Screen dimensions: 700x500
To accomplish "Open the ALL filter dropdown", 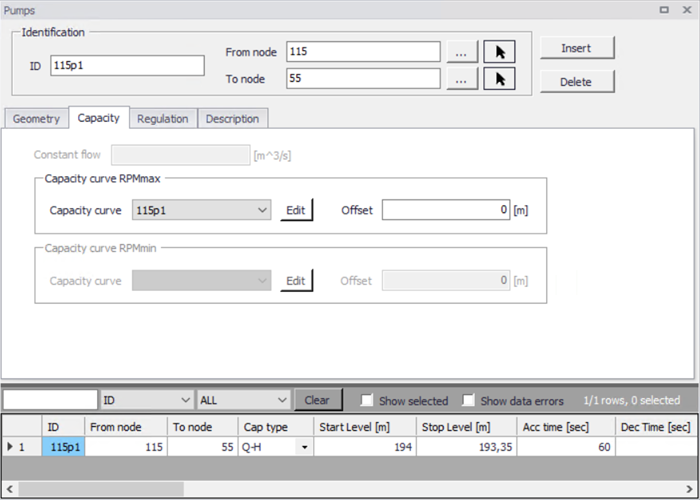I will pyautogui.click(x=244, y=400).
